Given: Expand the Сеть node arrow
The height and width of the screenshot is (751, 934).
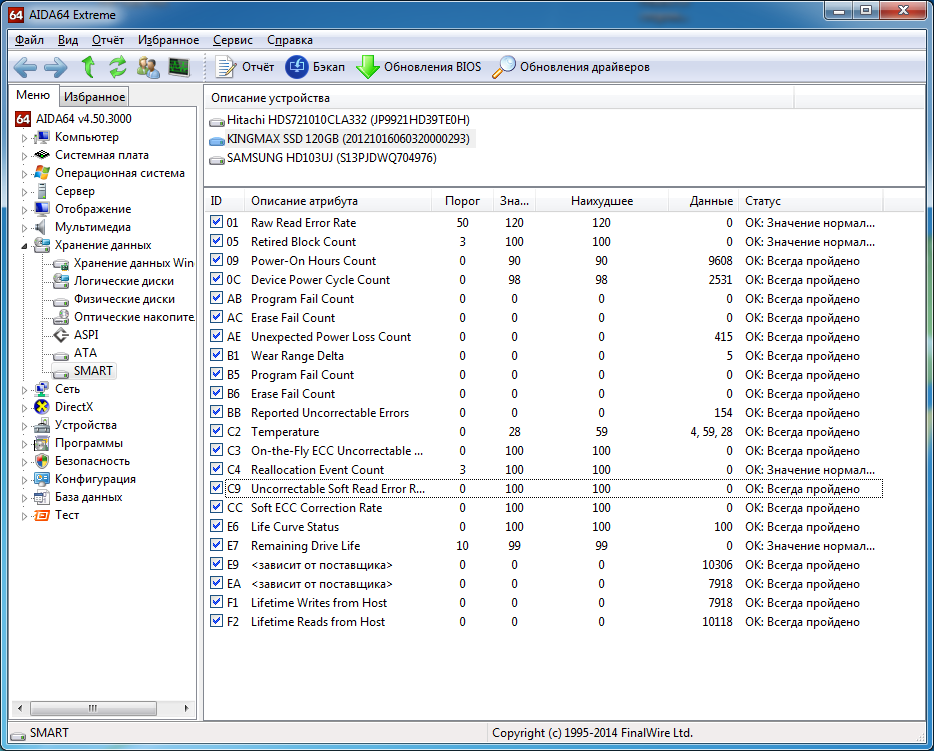Looking at the screenshot, I should click(x=24, y=390).
